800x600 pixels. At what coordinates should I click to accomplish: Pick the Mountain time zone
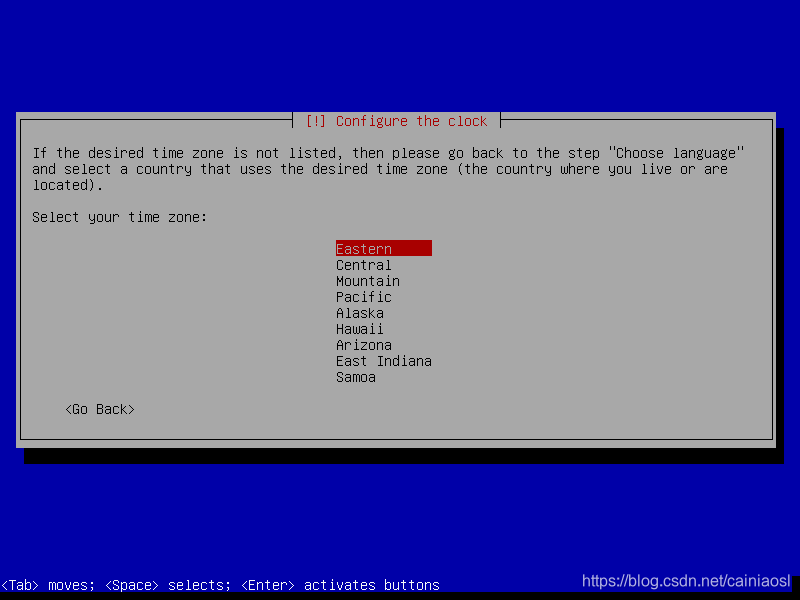[367, 281]
